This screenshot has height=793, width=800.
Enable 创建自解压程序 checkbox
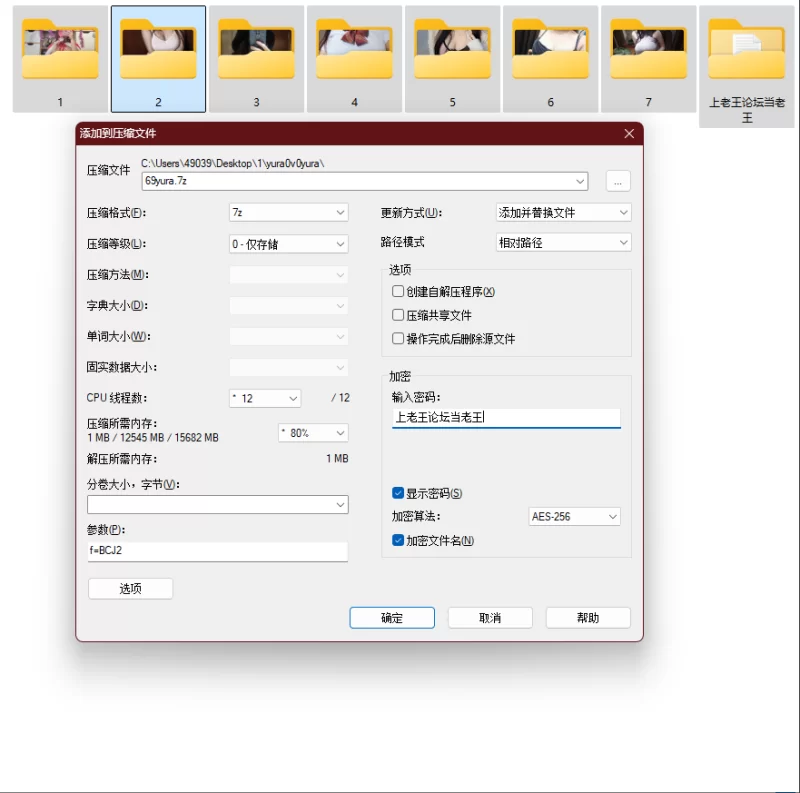click(x=397, y=291)
